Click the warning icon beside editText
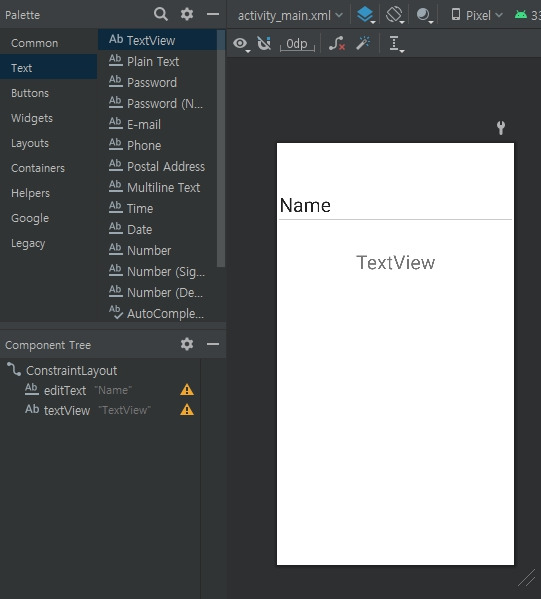 (187, 390)
